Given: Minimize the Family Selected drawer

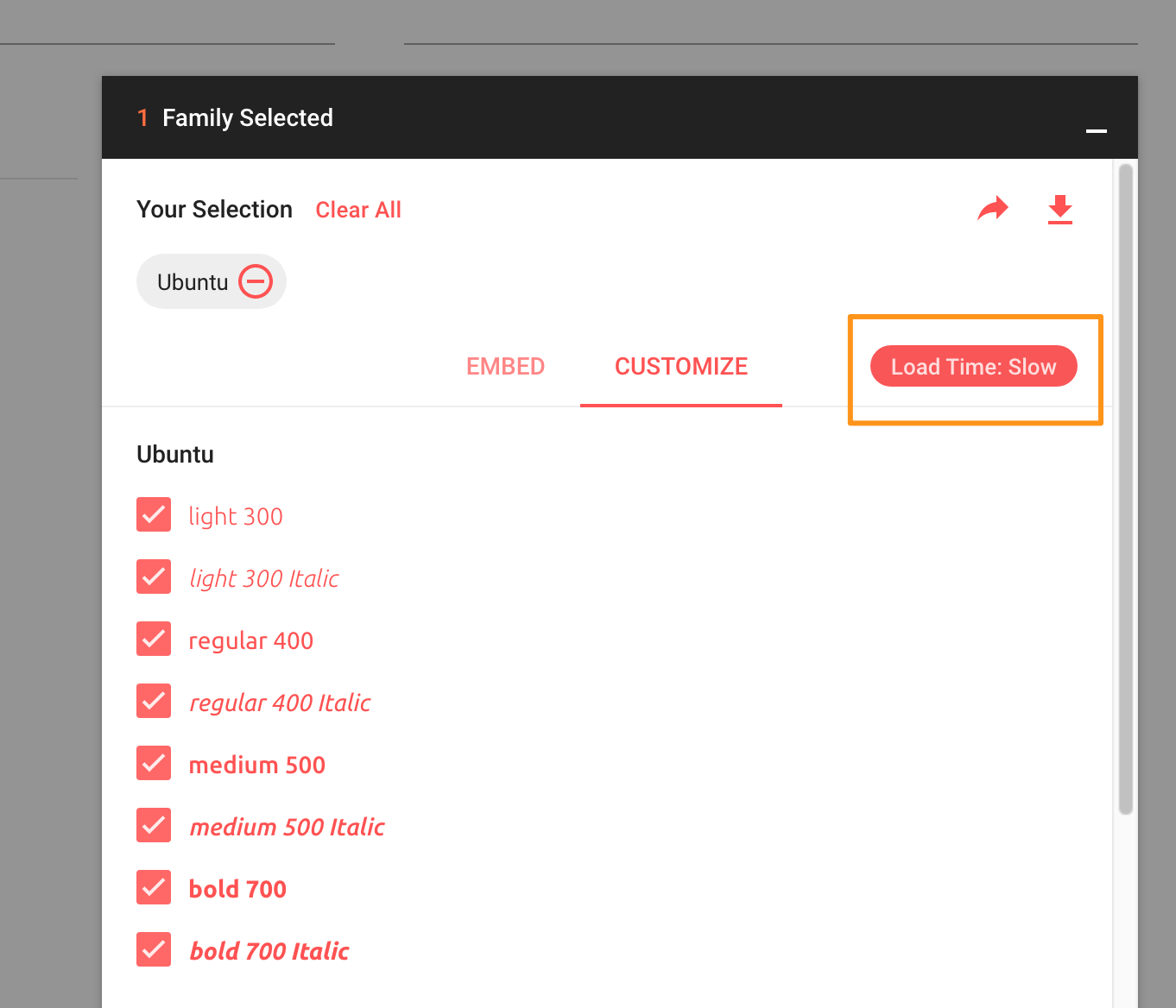Looking at the screenshot, I should [x=1096, y=130].
